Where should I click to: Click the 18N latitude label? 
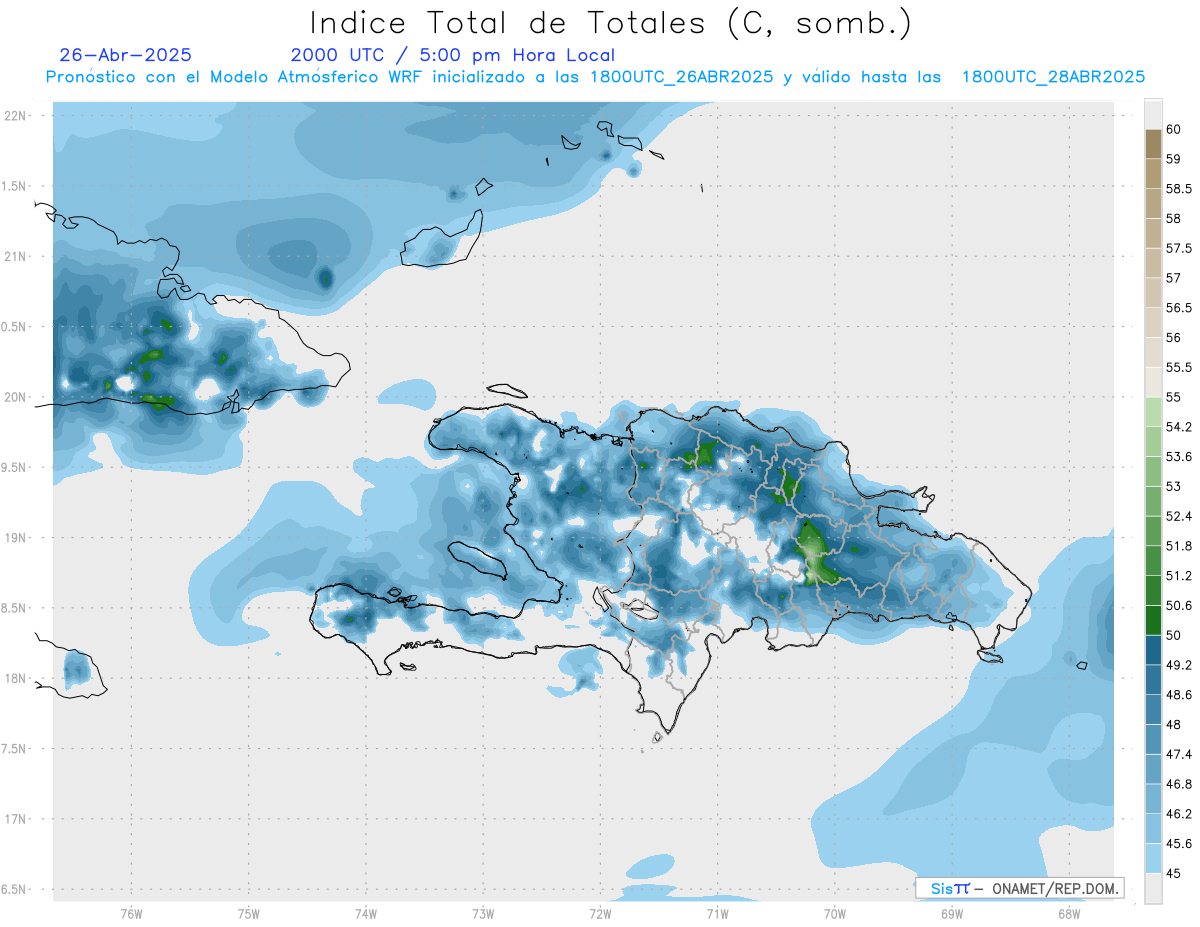[x=16, y=679]
